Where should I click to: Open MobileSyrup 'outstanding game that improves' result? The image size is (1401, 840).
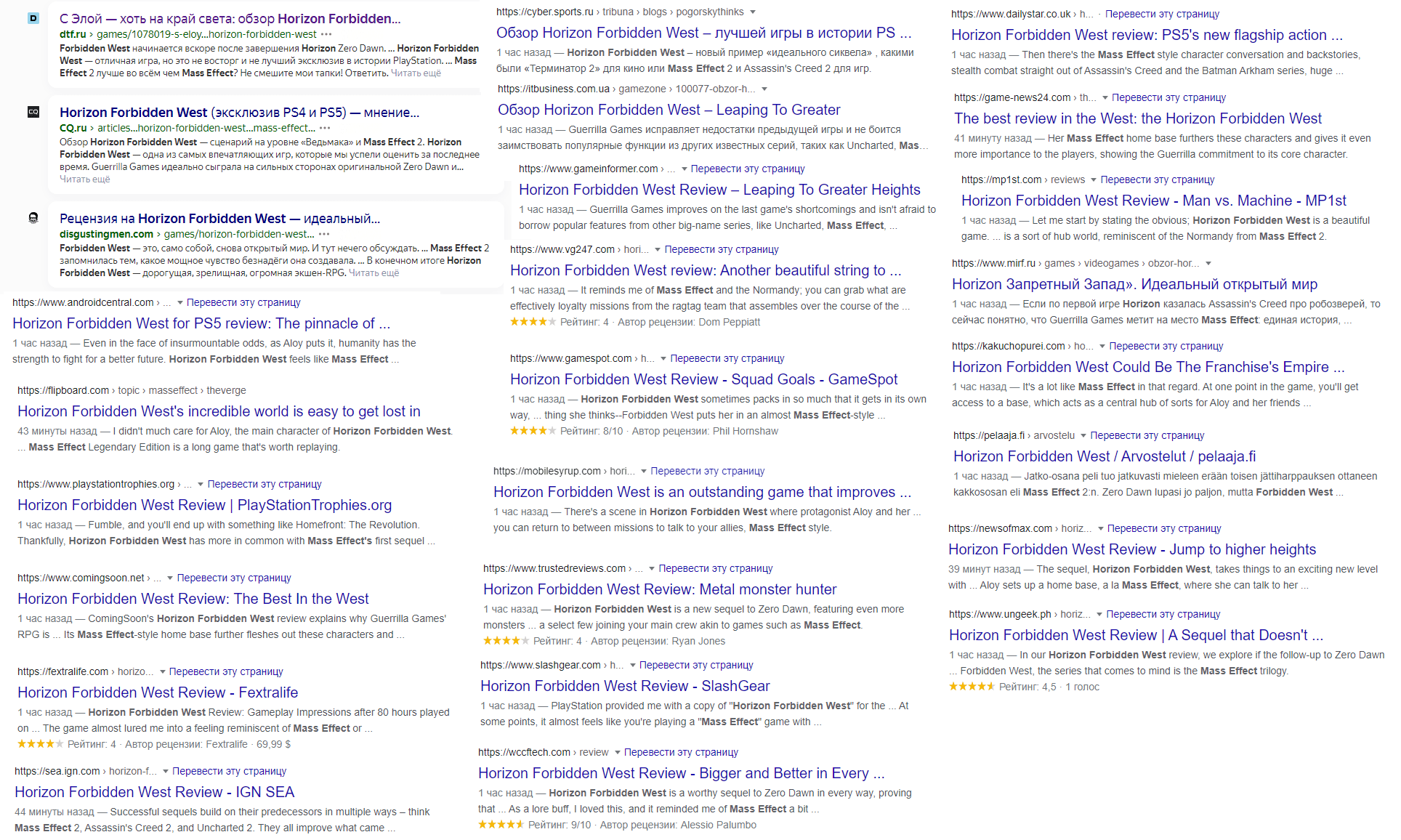(x=702, y=492)
